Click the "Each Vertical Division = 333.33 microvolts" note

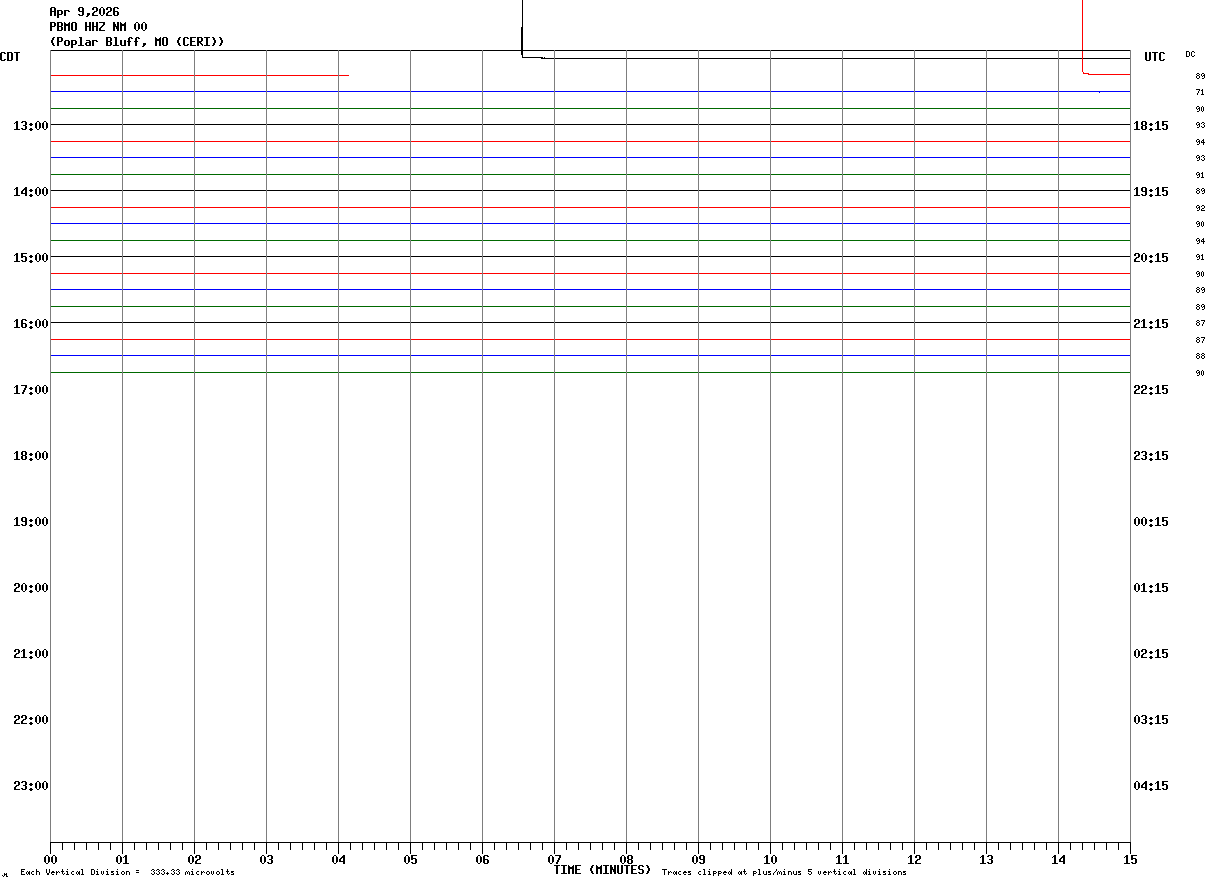(128, 873)
